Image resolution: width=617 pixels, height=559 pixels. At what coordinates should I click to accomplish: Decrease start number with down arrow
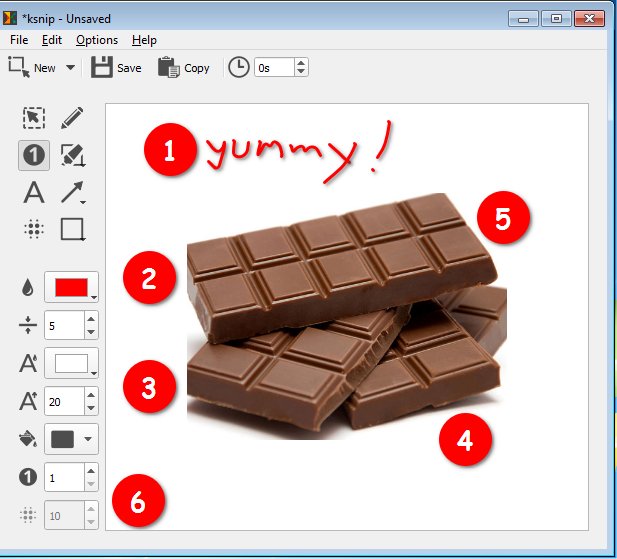tap(91, 484)
